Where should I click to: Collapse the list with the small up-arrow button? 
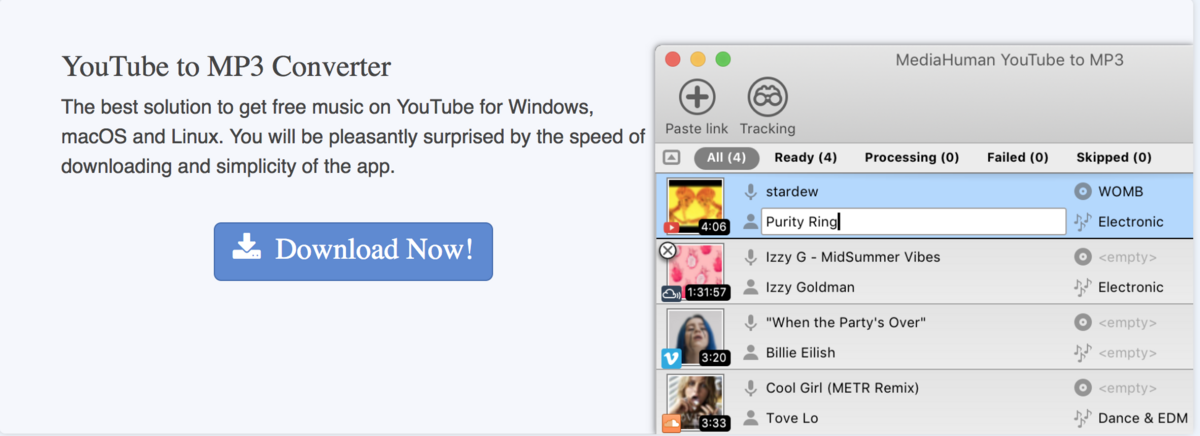672,158
